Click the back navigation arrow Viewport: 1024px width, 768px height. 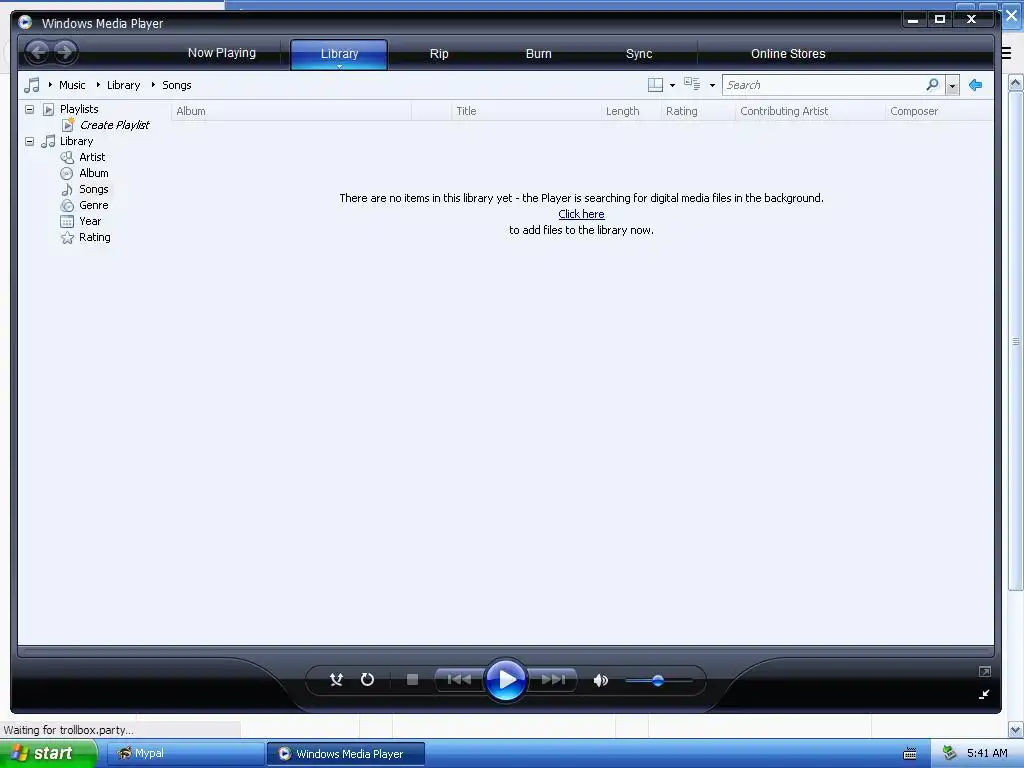[x=38, y=52]
